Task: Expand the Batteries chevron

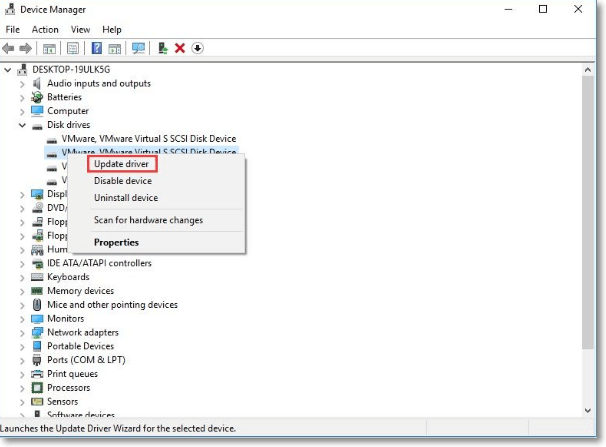Action: [22, 98]
